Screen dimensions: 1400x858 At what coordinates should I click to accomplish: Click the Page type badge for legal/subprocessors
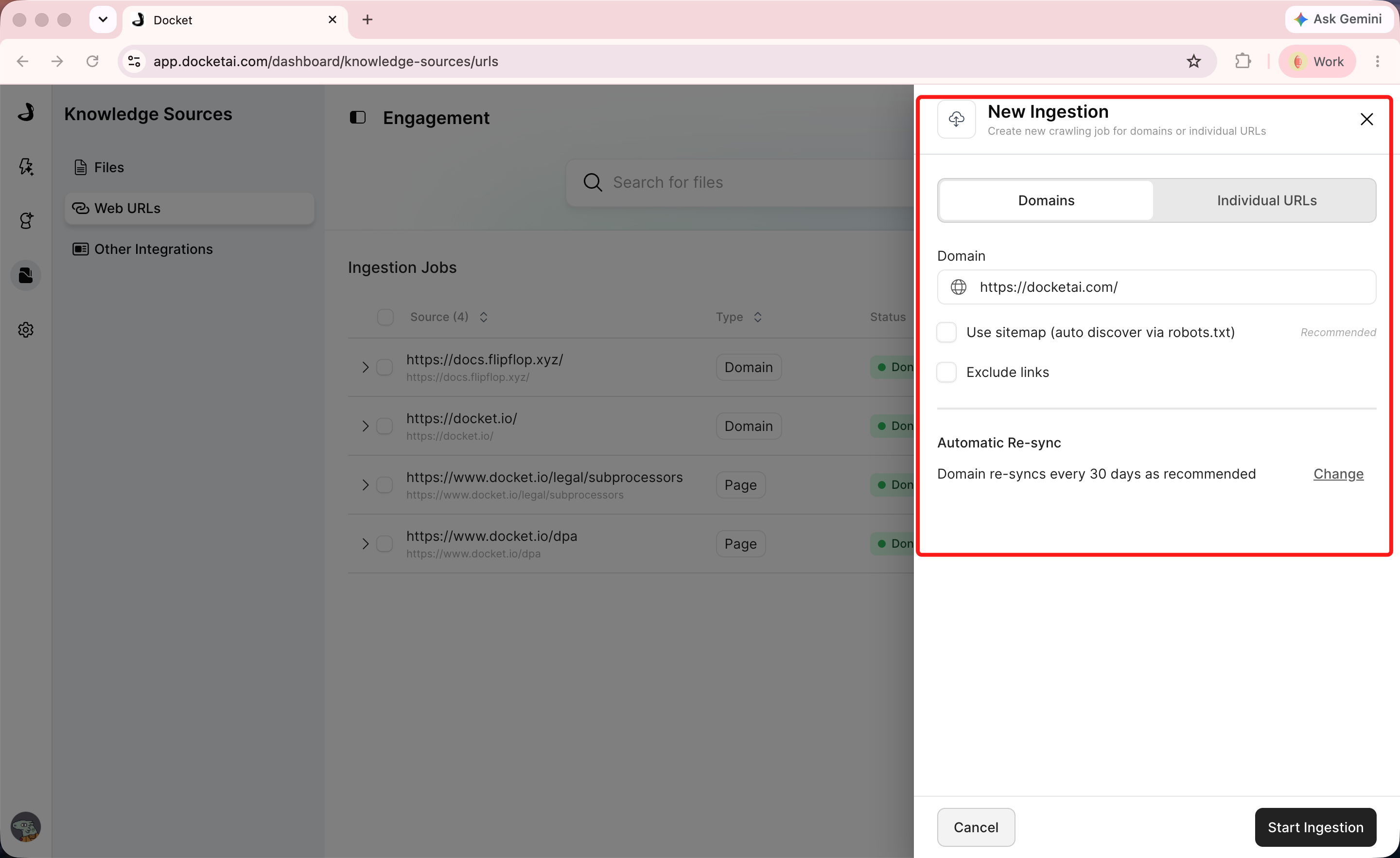point(740,485)
